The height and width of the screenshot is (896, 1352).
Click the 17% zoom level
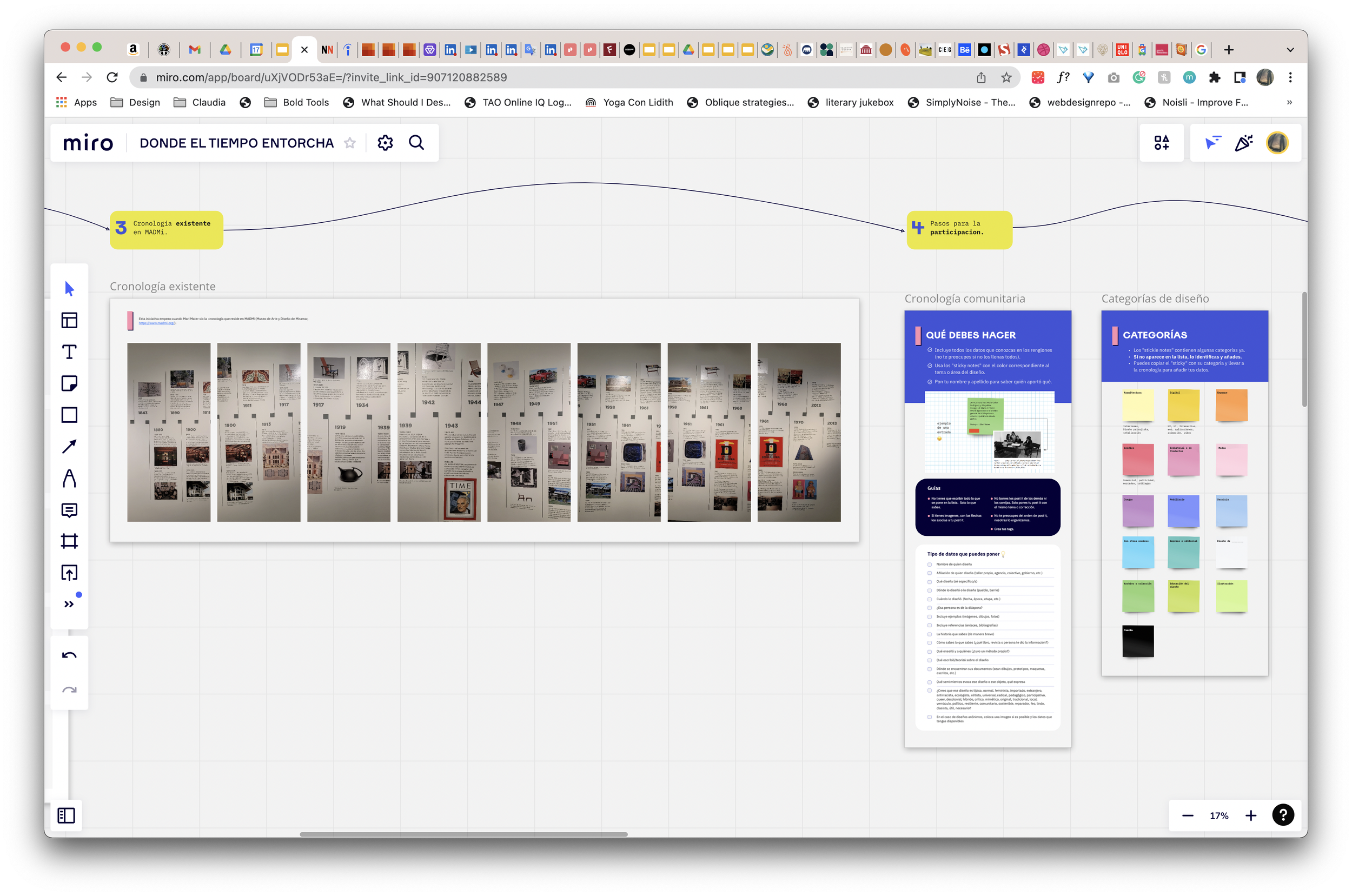(x=1219, y=816)
